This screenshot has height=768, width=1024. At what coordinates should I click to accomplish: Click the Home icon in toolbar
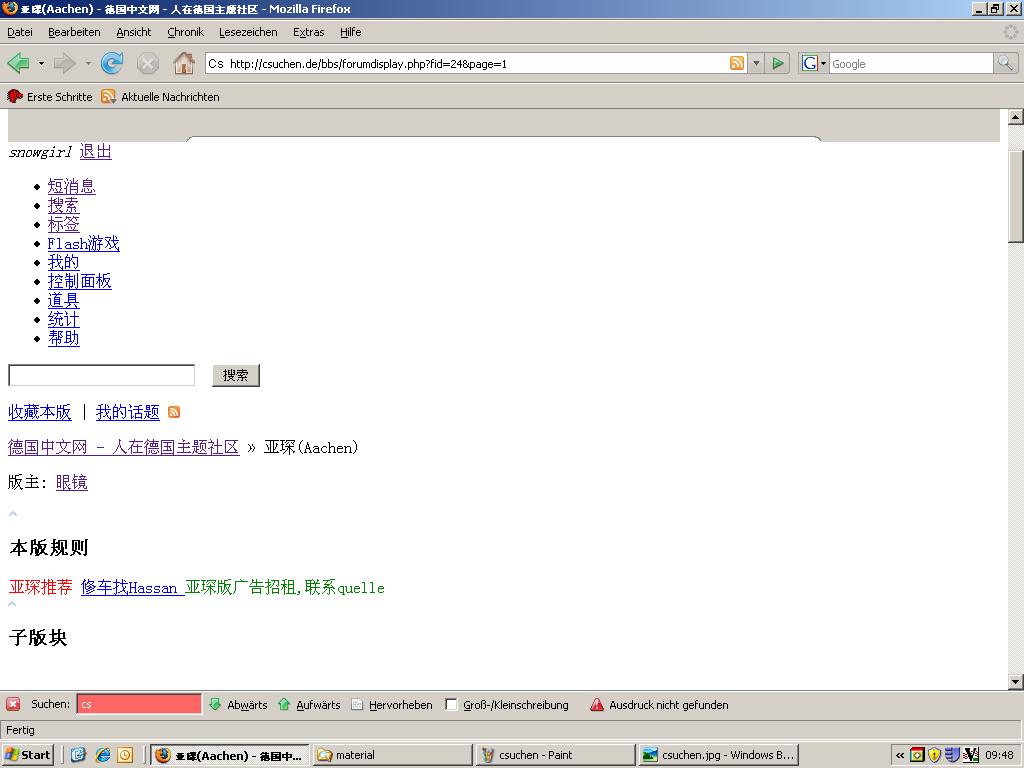pos(183,64)
